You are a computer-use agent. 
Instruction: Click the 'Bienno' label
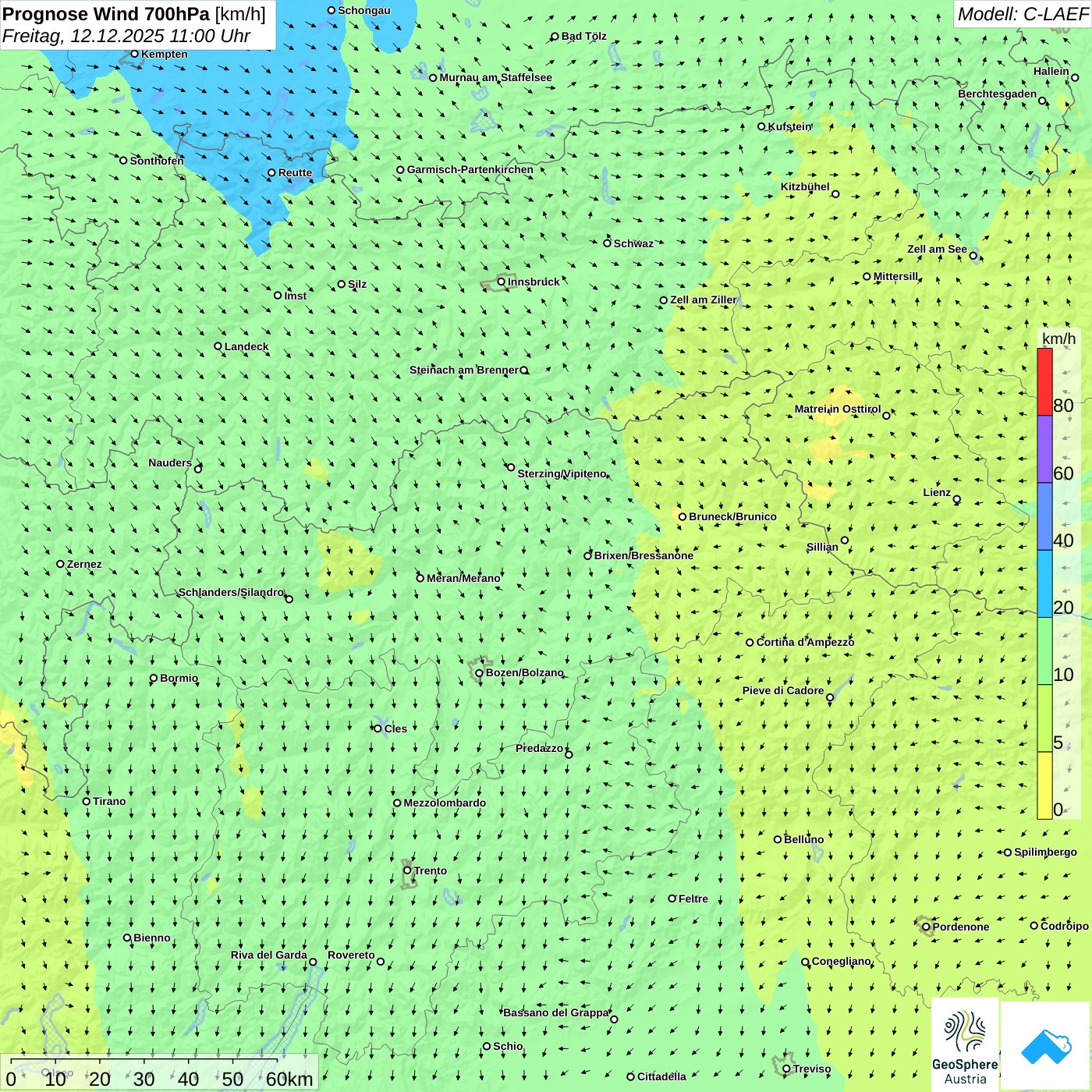coord(152,938)
